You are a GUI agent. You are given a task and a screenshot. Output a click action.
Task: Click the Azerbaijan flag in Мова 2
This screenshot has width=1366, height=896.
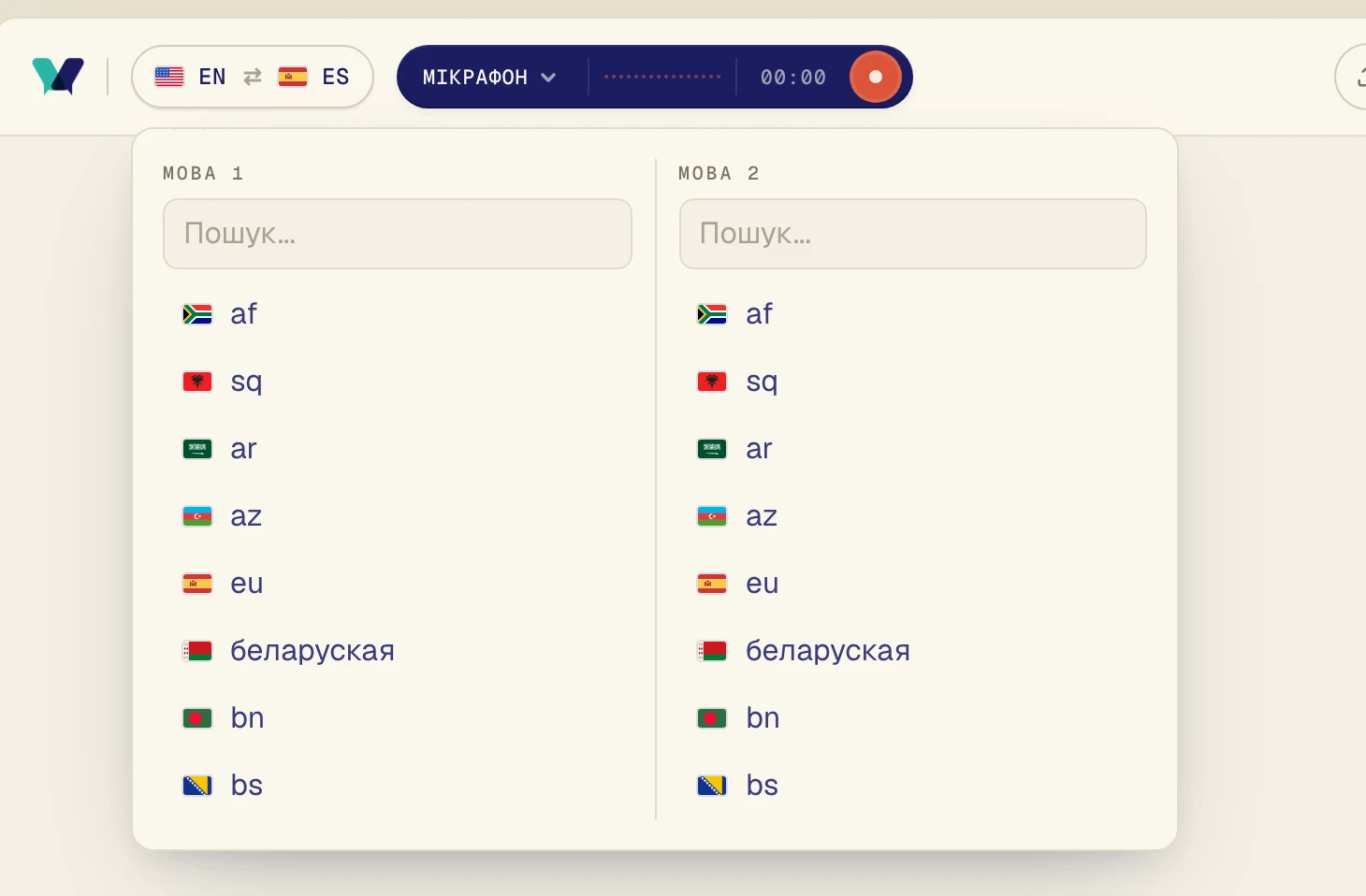point(712,516)
